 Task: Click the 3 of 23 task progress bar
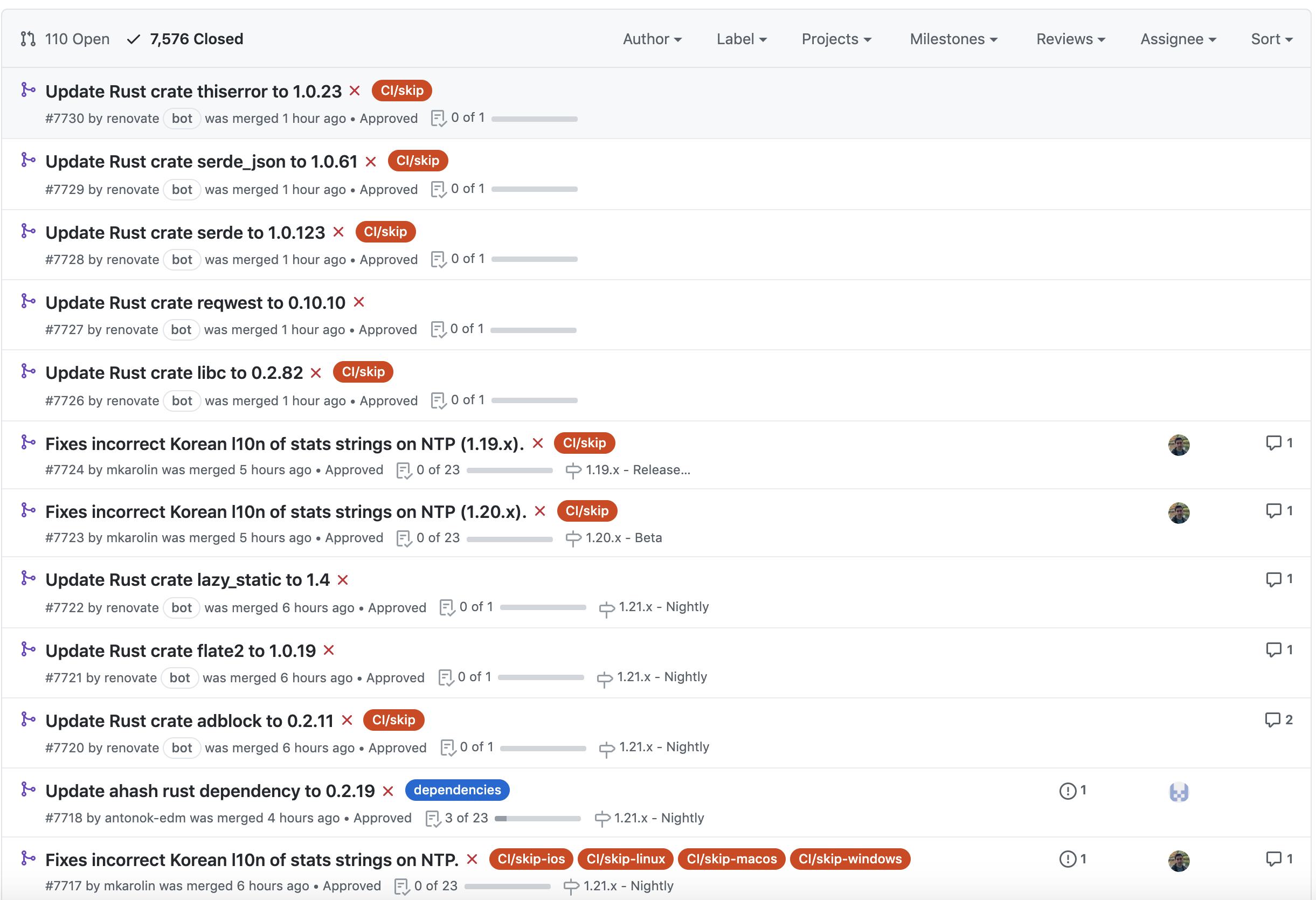click(x=537, y=819)
